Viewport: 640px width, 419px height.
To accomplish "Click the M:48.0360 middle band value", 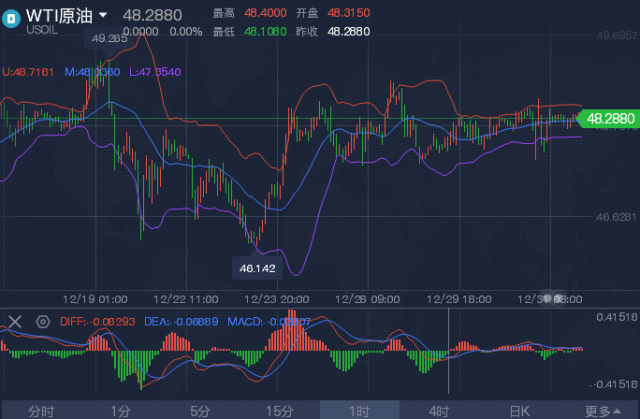I will tap(92, 72).
